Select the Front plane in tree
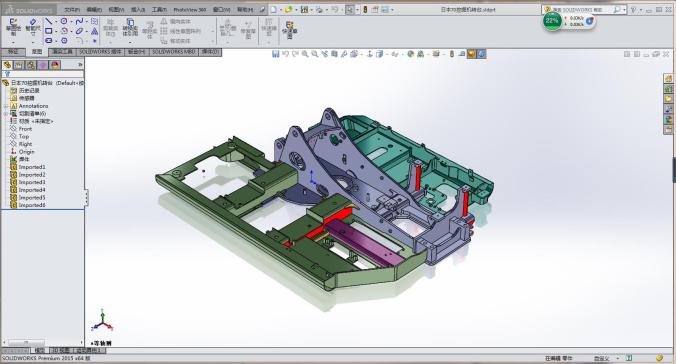676x364 pixels. pos(25,129)
